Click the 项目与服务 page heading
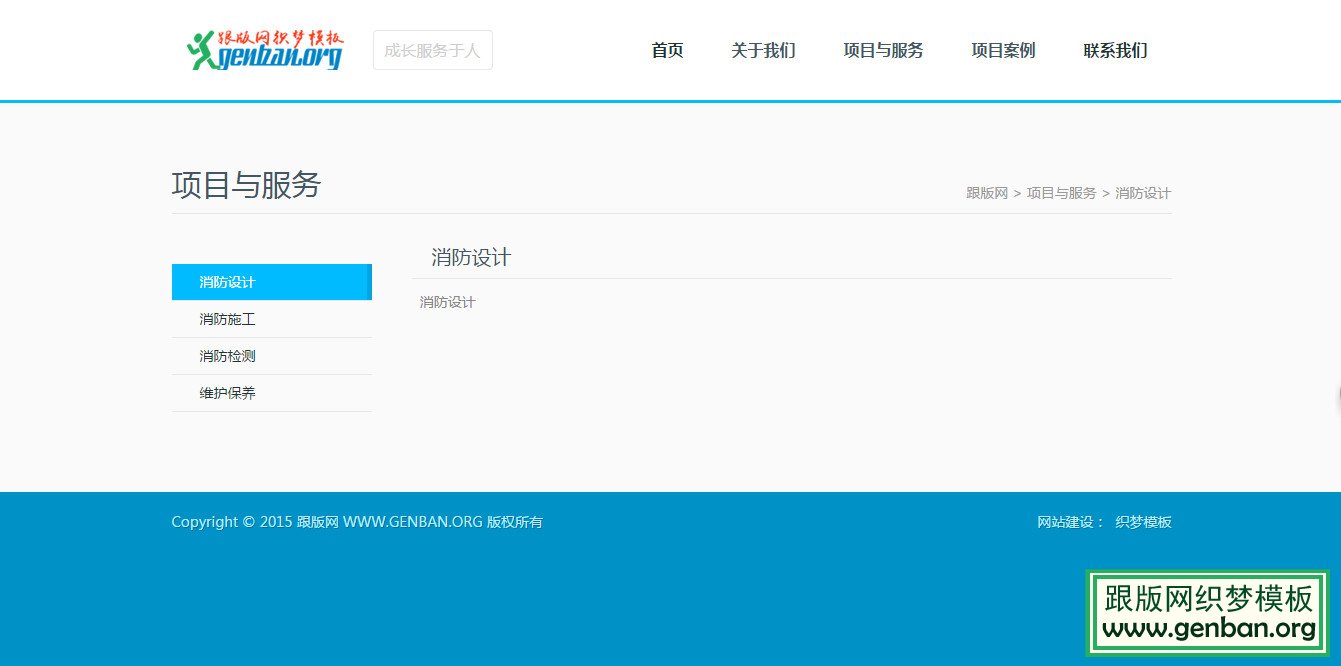 (245, 186)
